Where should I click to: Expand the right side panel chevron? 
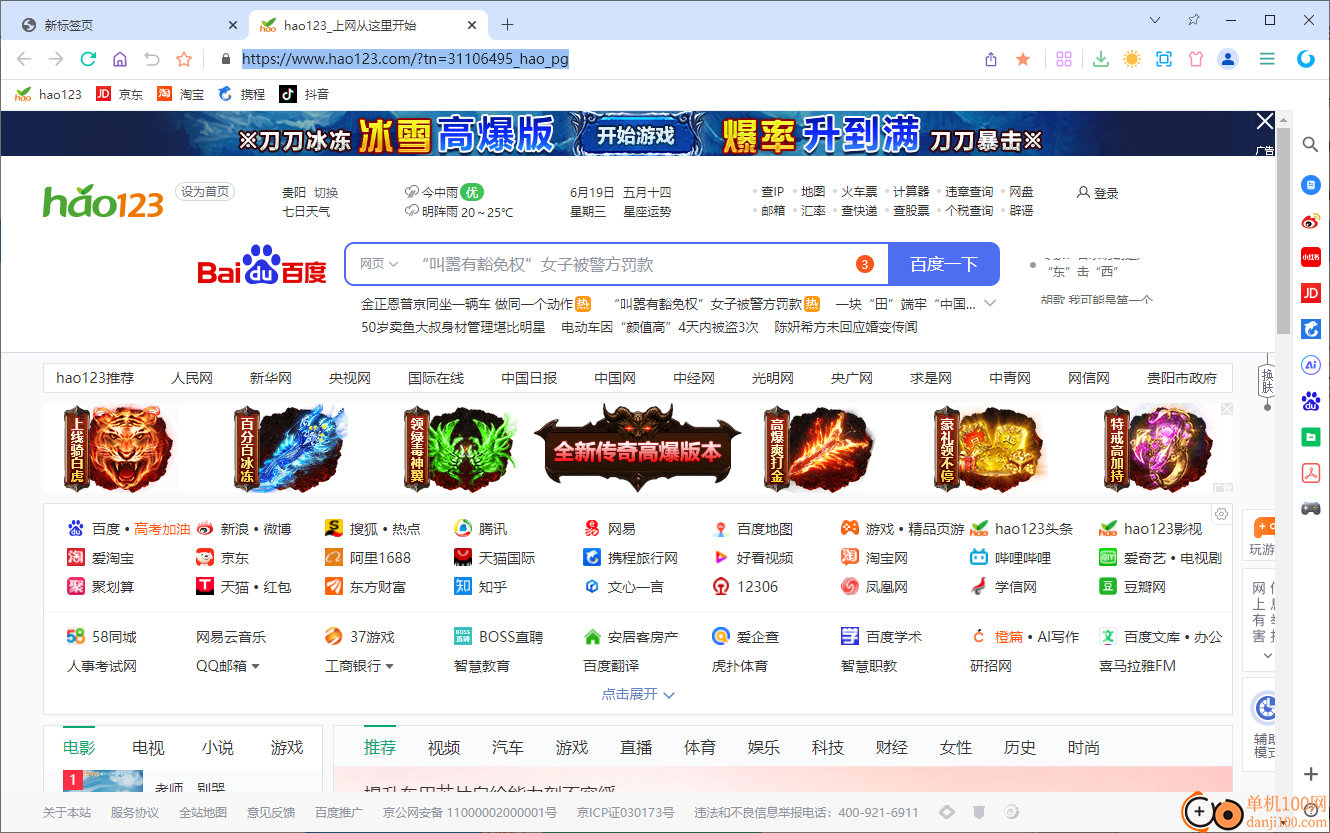(1268, 656)
